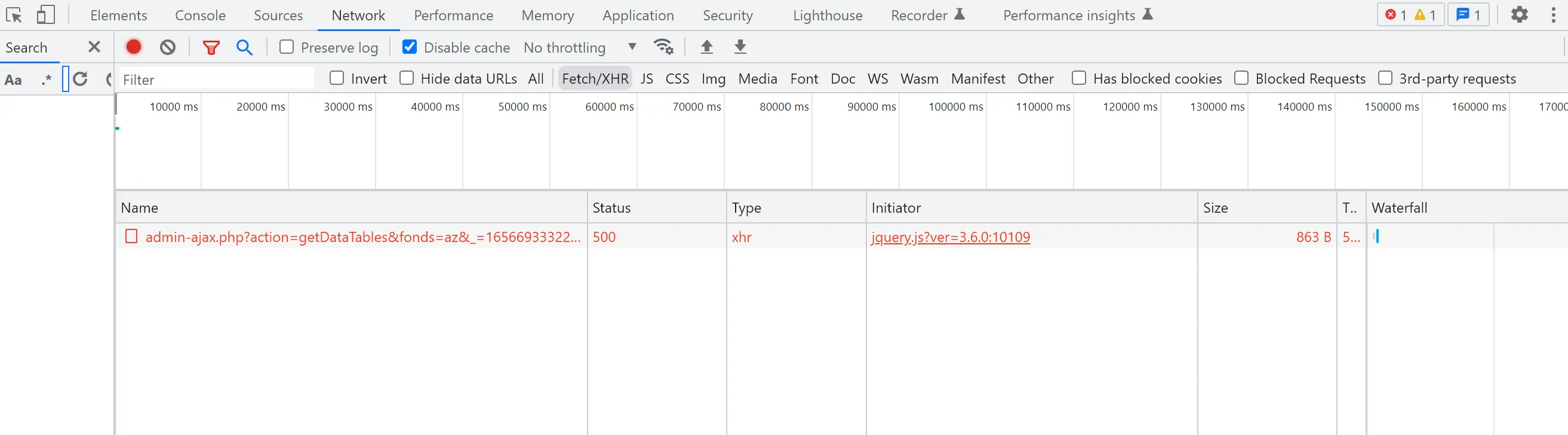Check Has blocked cookies option
The image size is (1568, 435).
coord(1079,78)
